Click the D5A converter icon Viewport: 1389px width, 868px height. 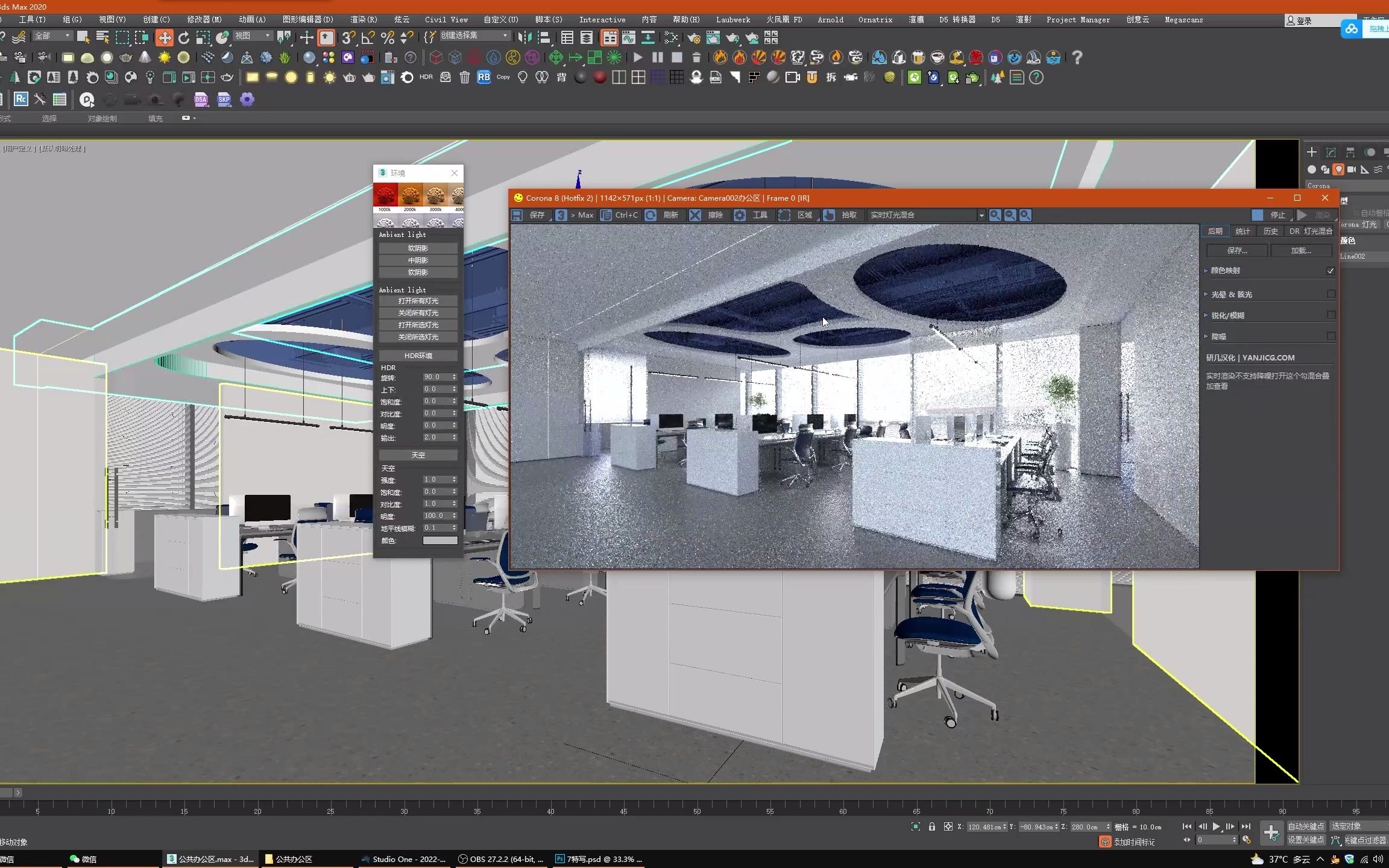[x=201, y=99]
